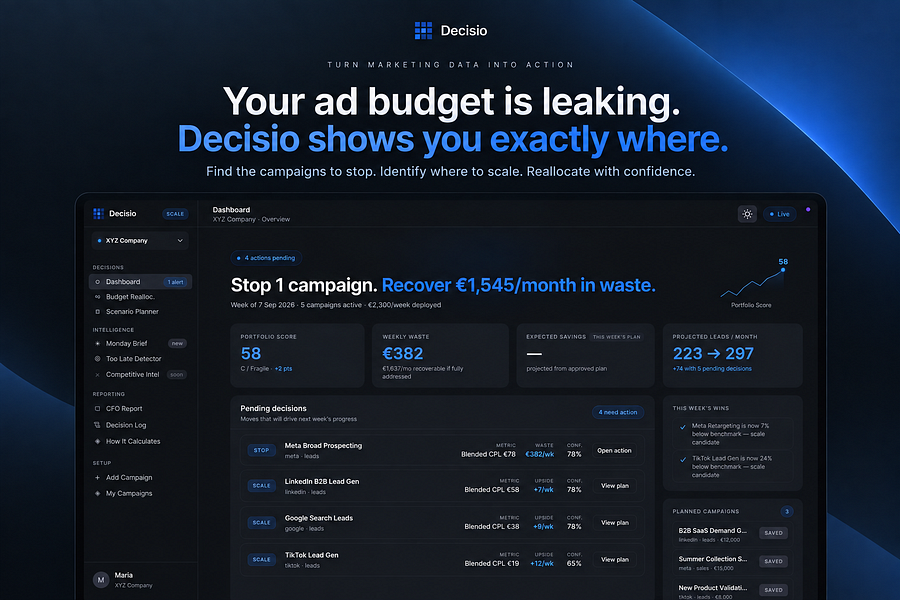Screen dimensions: 900x600
Task: Click the Decisio sidebar logo icon
Action: tap(98, 214)
